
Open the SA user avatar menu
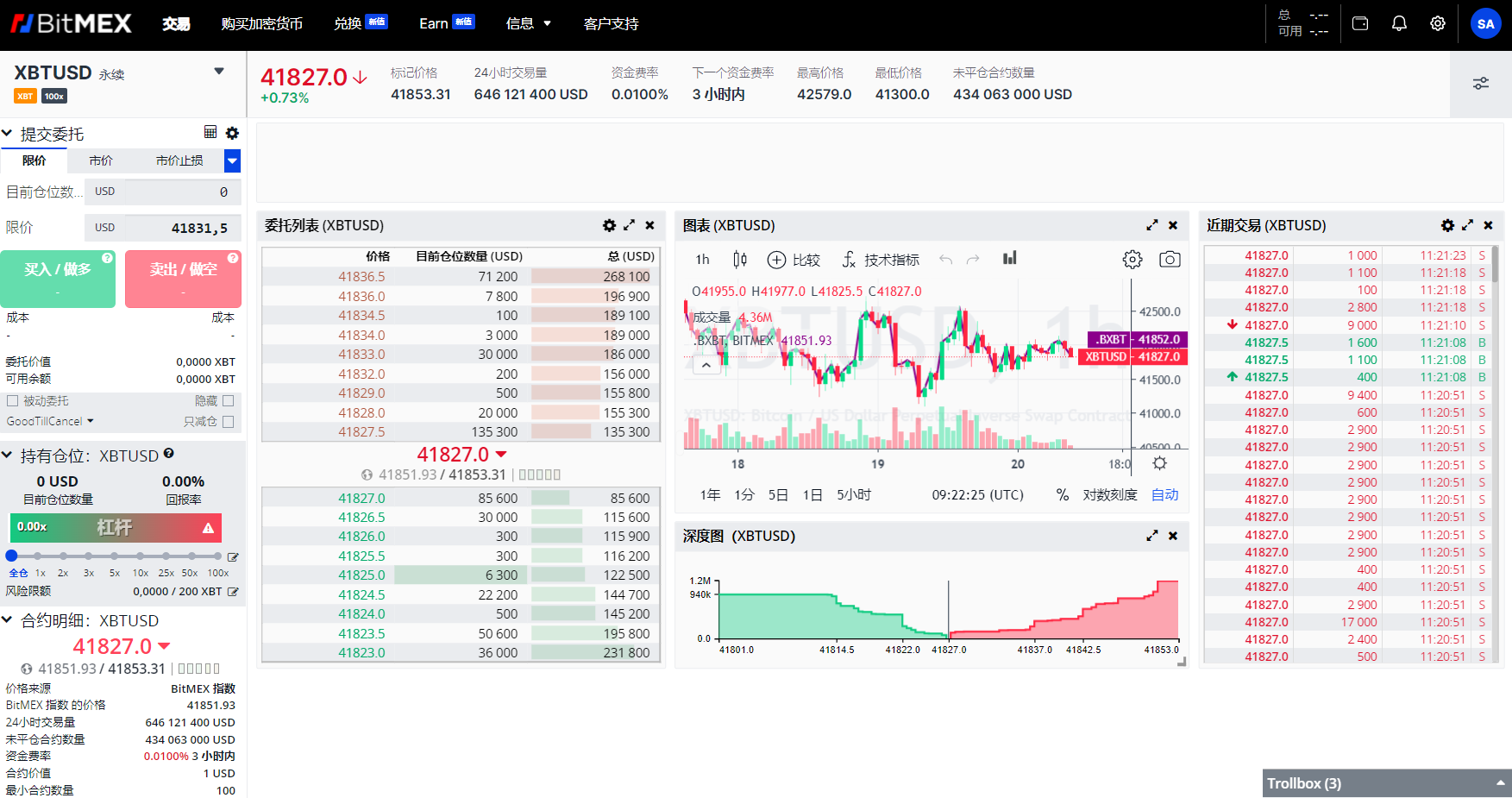click(x=1485, y=23)
